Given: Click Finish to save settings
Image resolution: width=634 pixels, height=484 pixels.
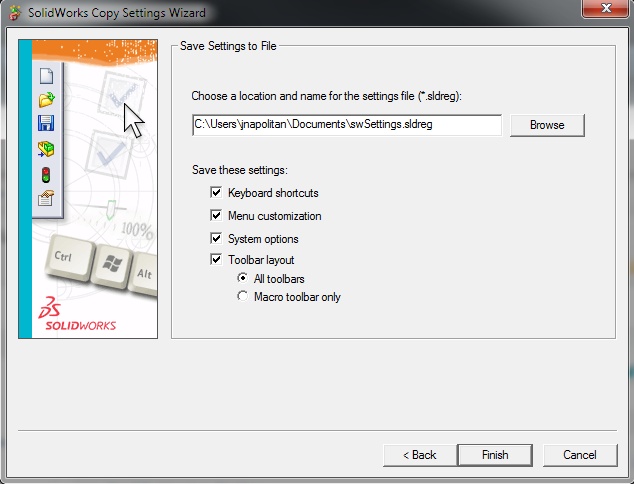Looking at the screenshot, I should click(495, 455).
